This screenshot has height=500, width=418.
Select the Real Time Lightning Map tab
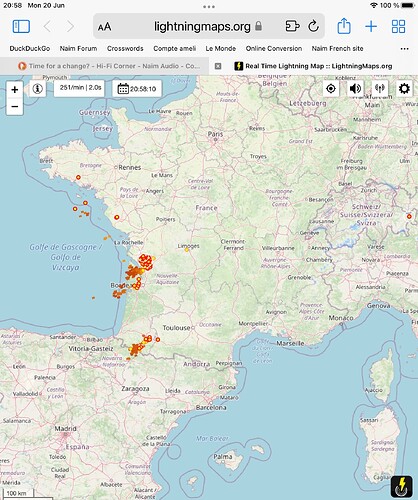coord(313,66)
